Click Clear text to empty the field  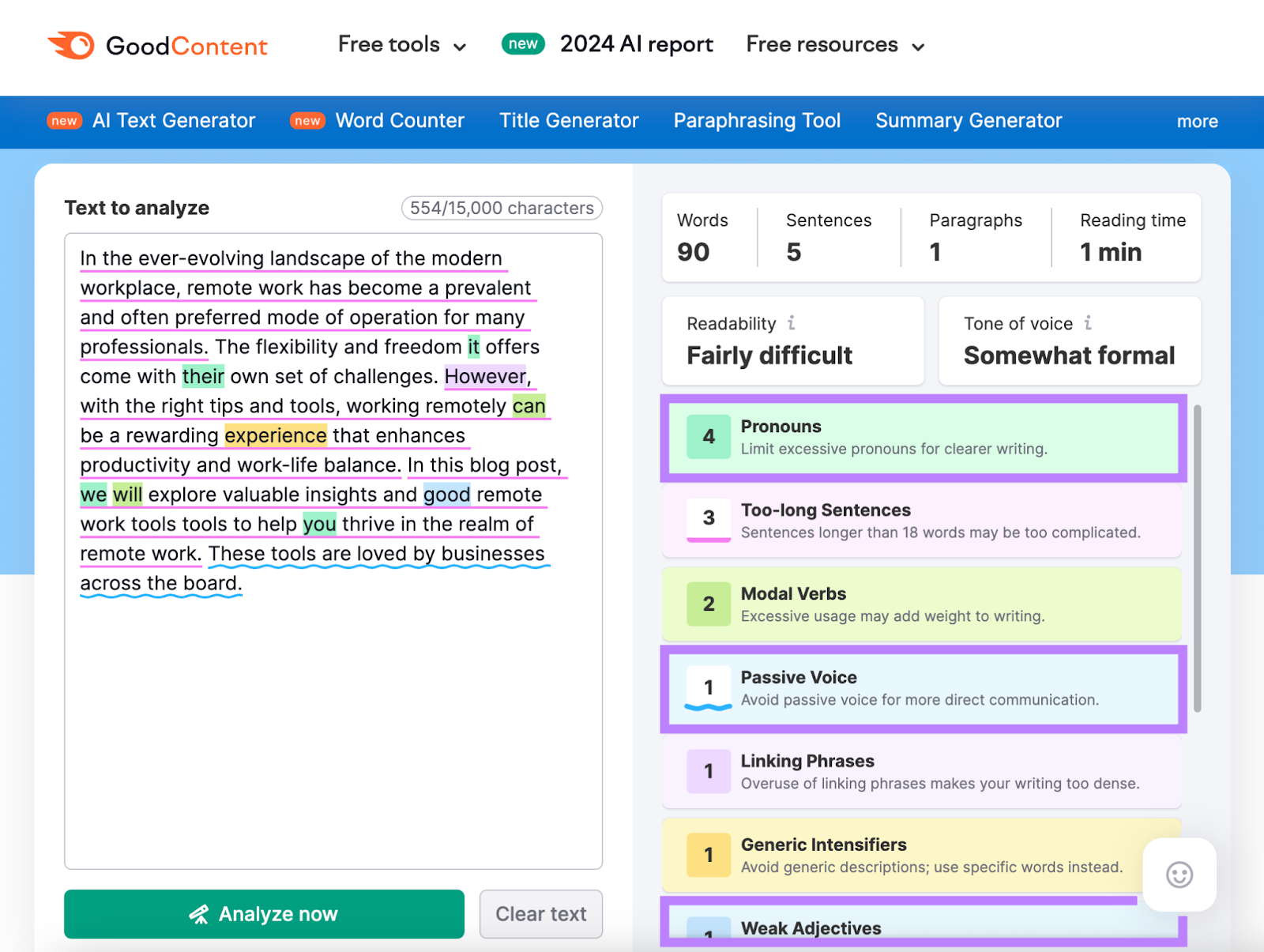[x=541, y=914]
